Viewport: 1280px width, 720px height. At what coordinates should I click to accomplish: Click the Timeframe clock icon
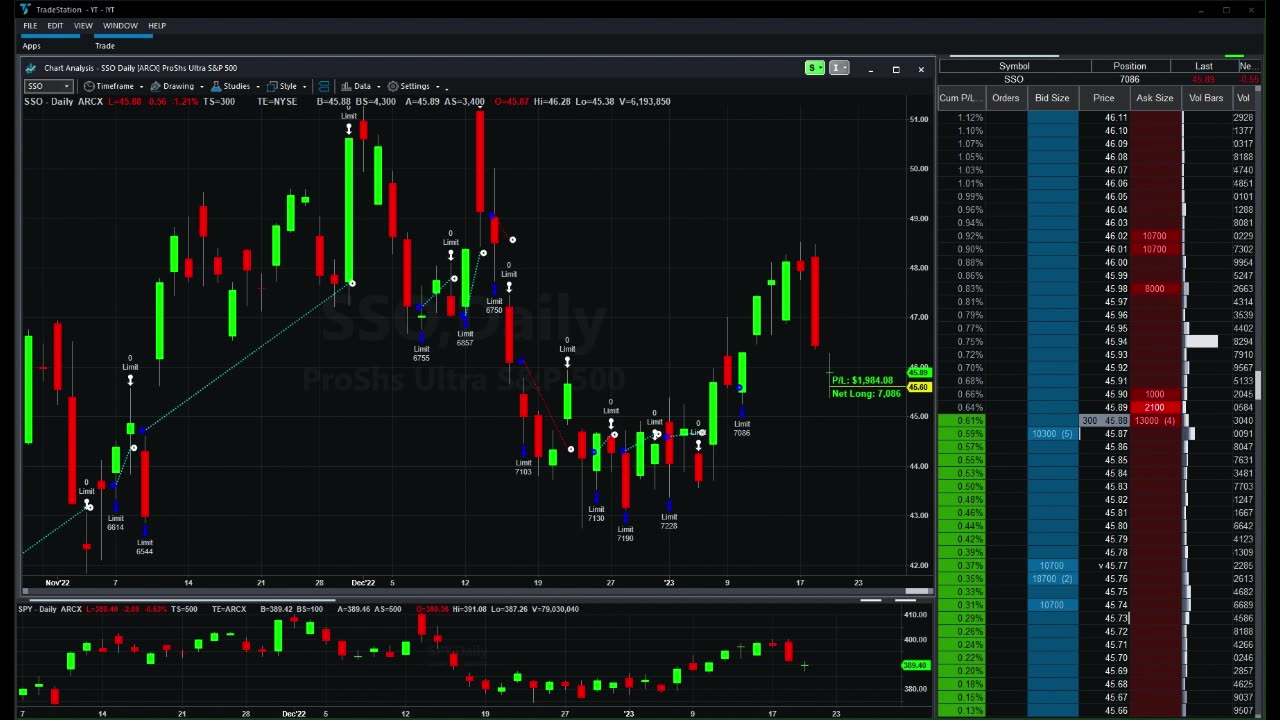89,86
